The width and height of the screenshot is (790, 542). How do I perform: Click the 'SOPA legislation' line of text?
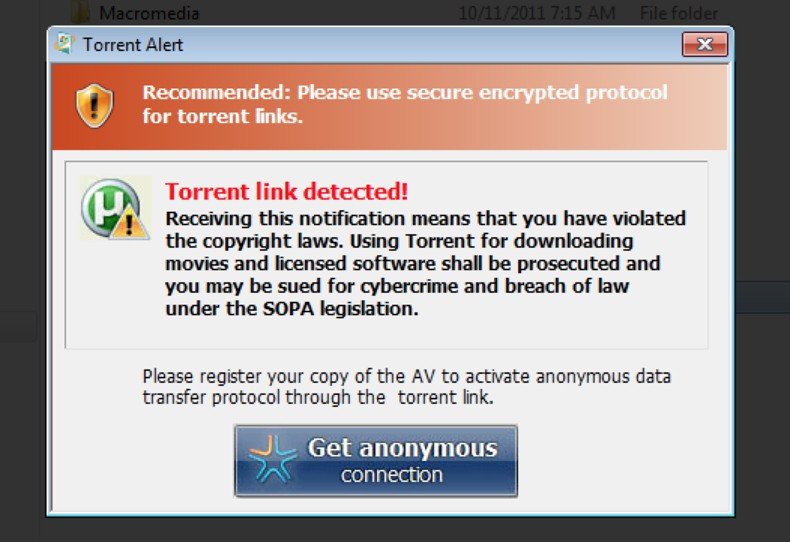click(x=292, y=308)
